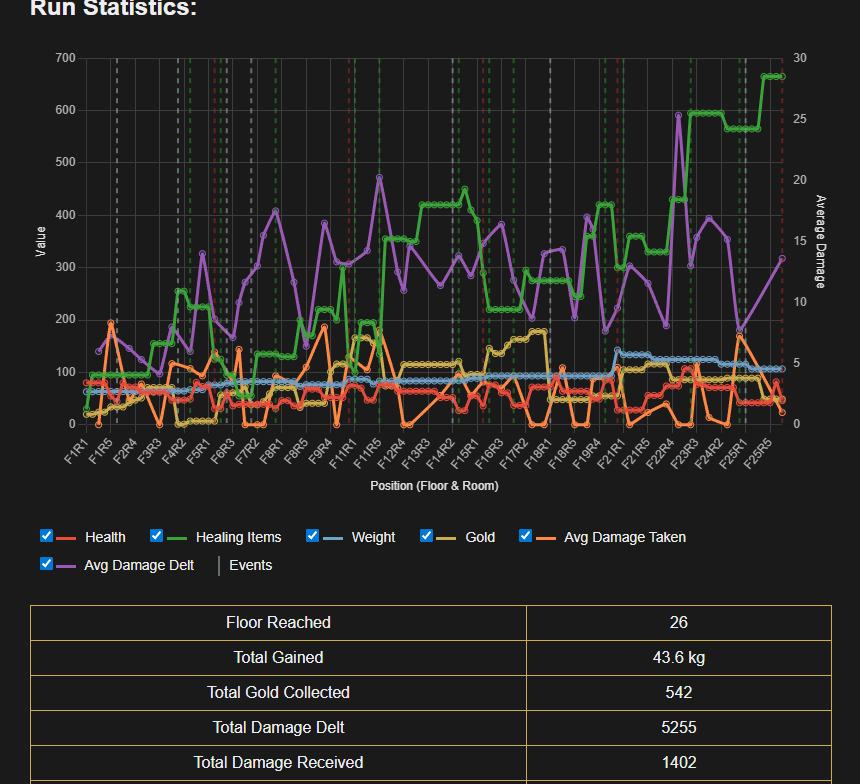Click the purple Avg Damage Delt swatch
Image resolution: width=860 pixels, height=784 pixels.
point(66,566)
